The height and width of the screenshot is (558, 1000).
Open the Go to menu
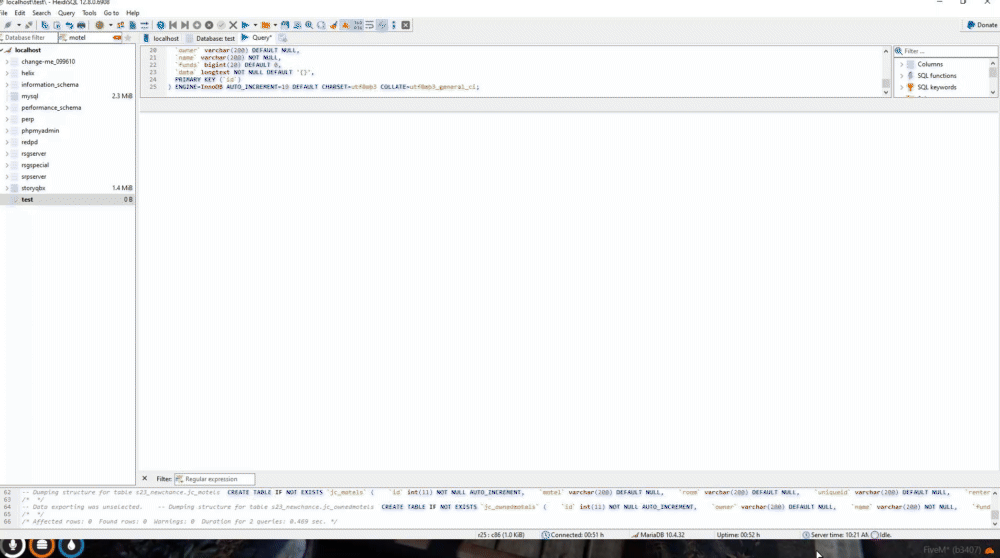click(x=111, y=13)
